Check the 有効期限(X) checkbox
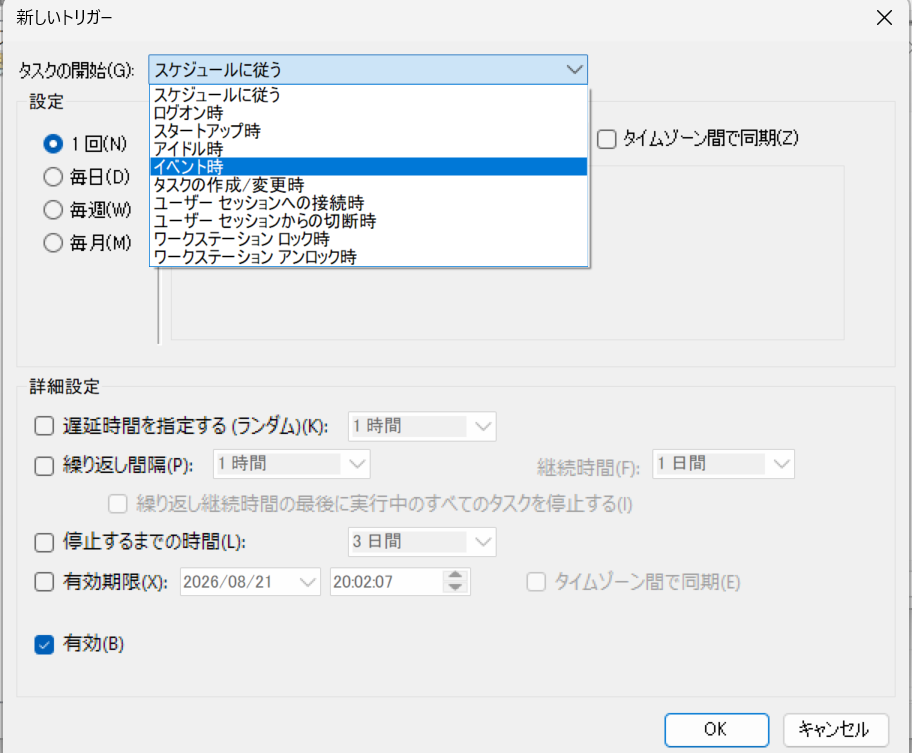This screenshot has height=753, width=912. point(44,580)
